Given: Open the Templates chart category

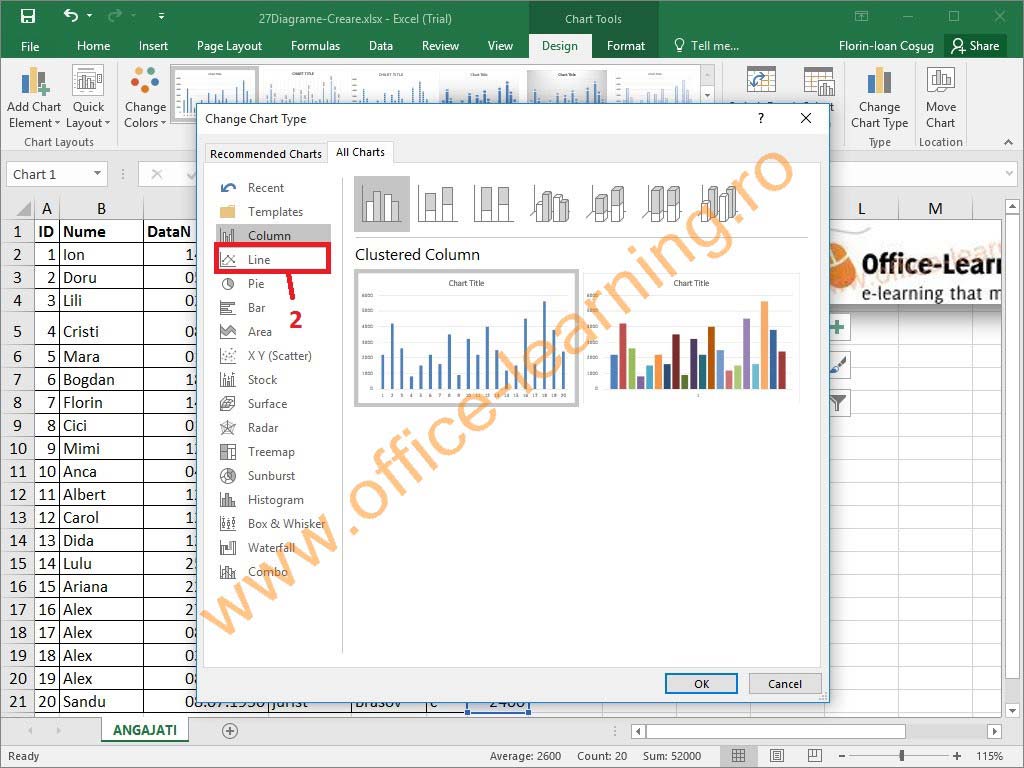Looking at the screenshot, I should (x=273, y=212).
